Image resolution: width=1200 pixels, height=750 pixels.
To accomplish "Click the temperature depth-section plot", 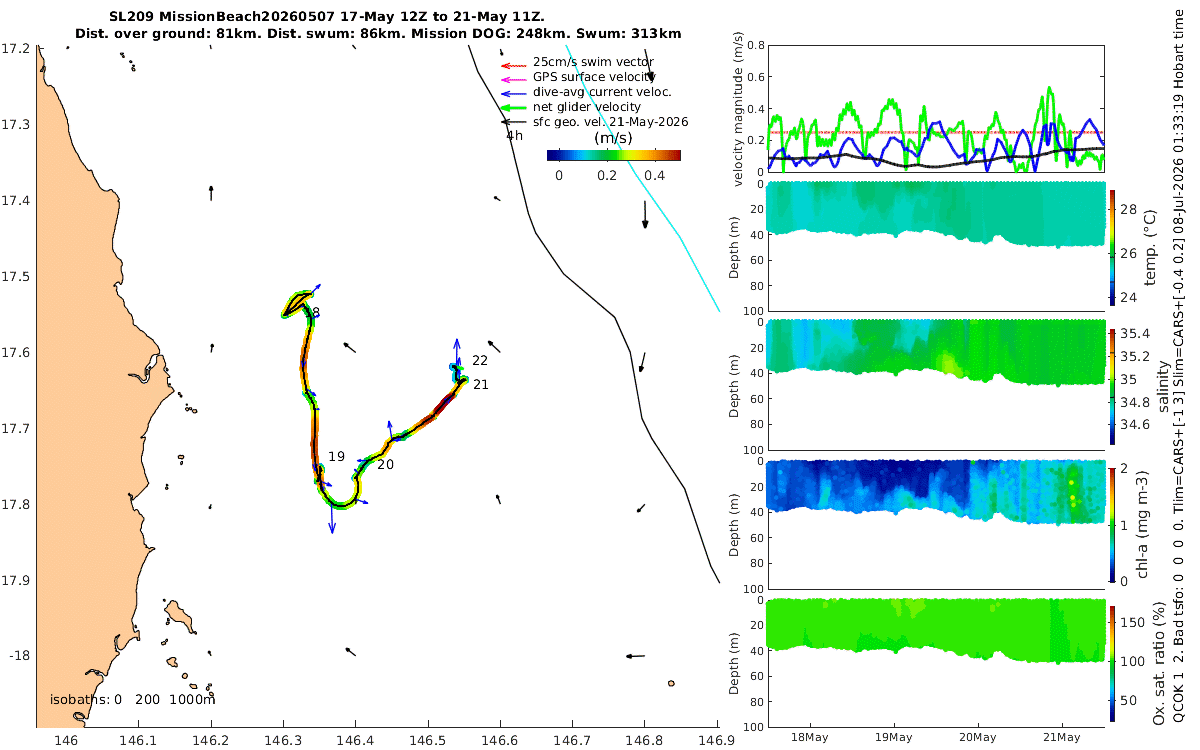I will [936, 247].
